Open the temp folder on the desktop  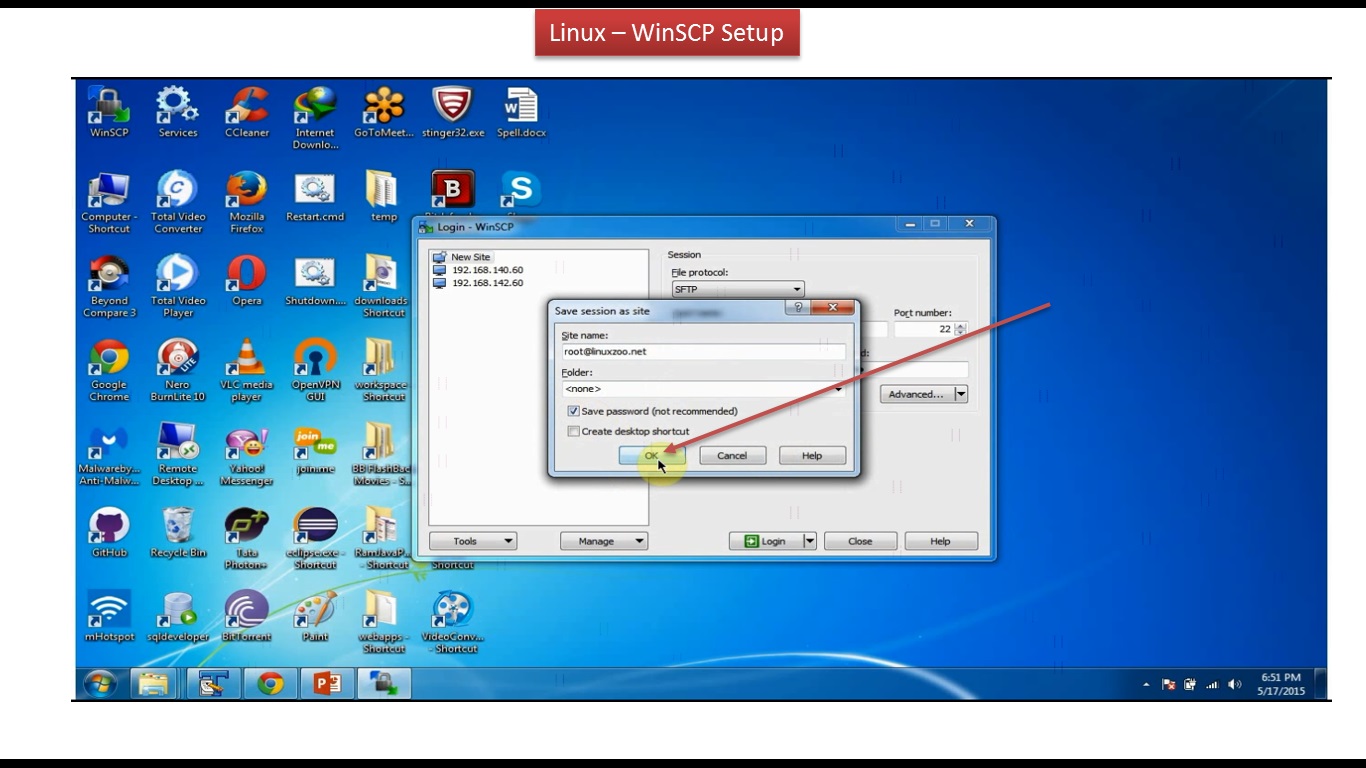[384, 196]
